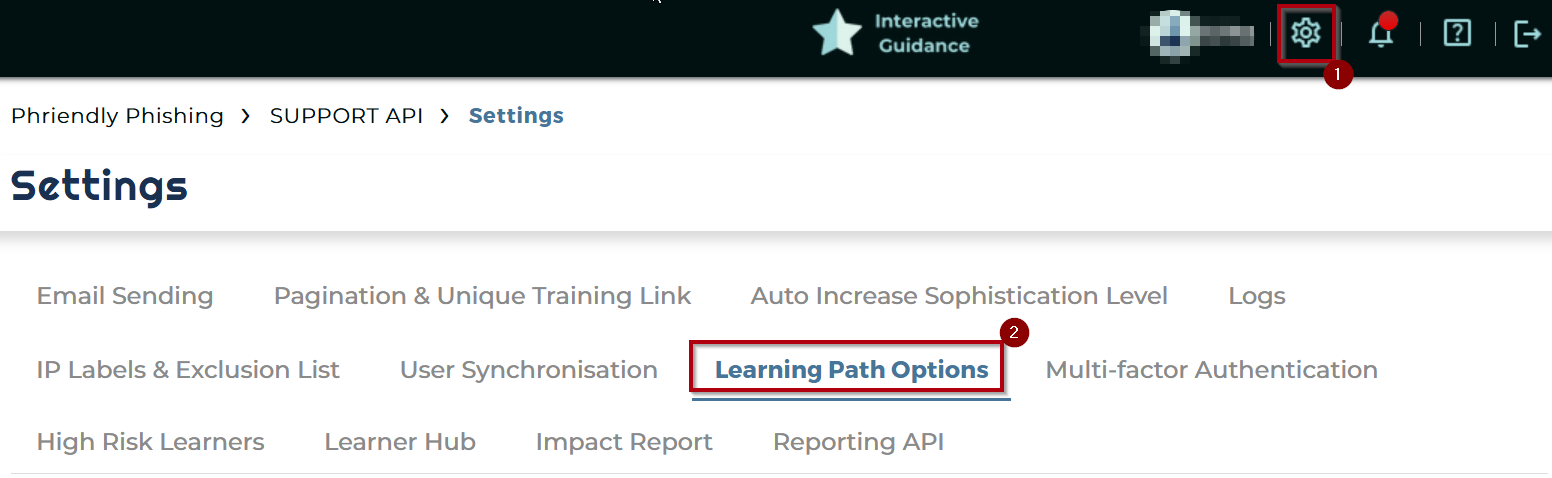Select the Learning Path Options tab

coord(852,370)
